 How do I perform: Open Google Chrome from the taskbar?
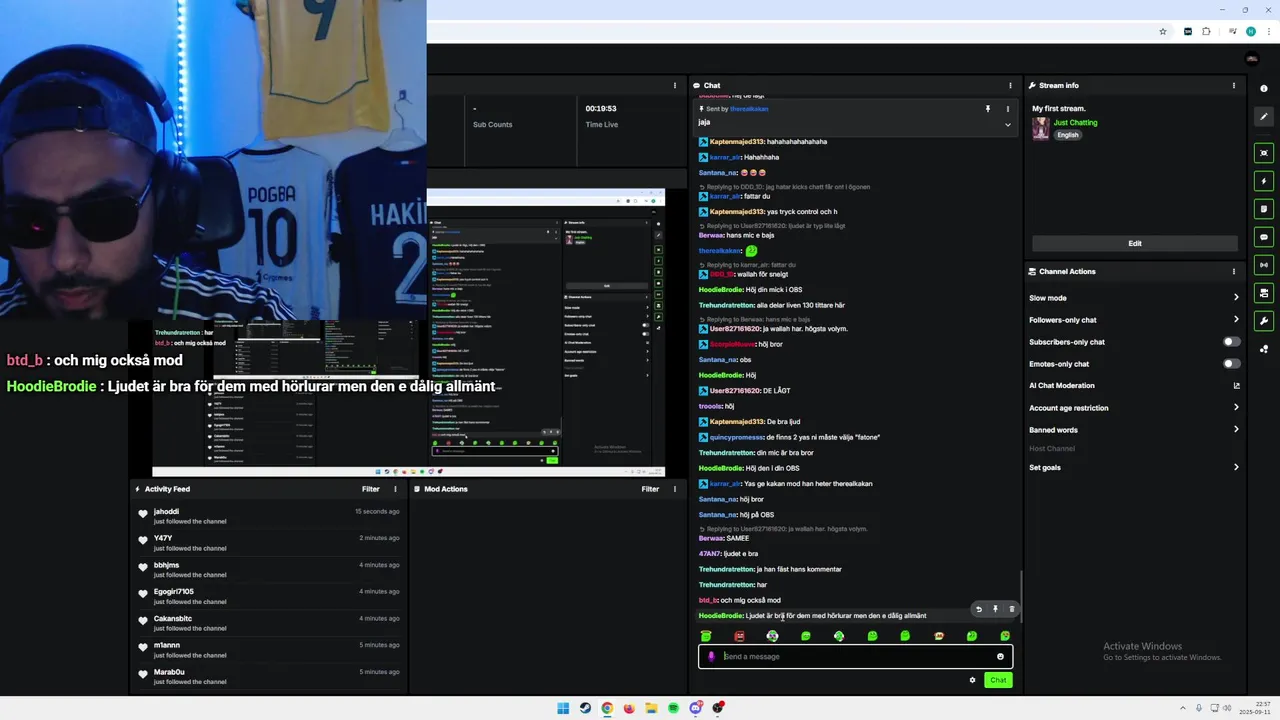(607, 708)
